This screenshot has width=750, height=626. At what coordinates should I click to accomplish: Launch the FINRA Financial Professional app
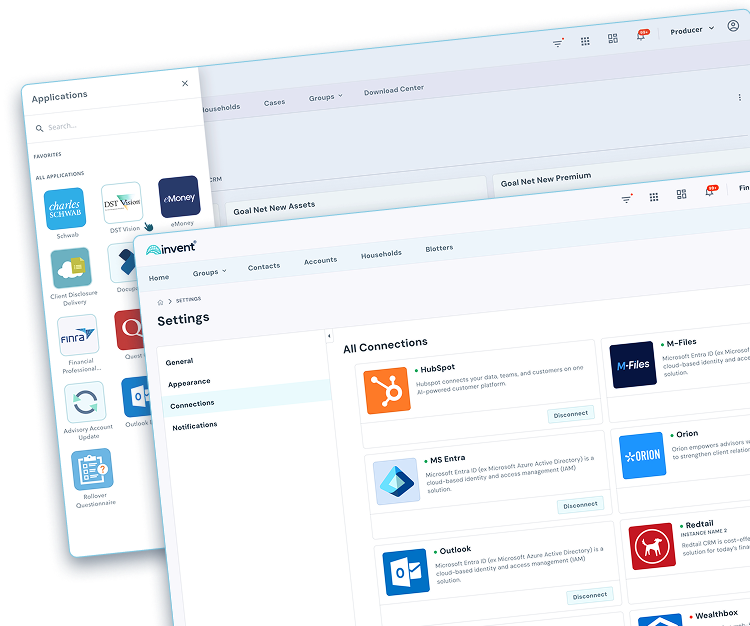[x=78, y=335]
